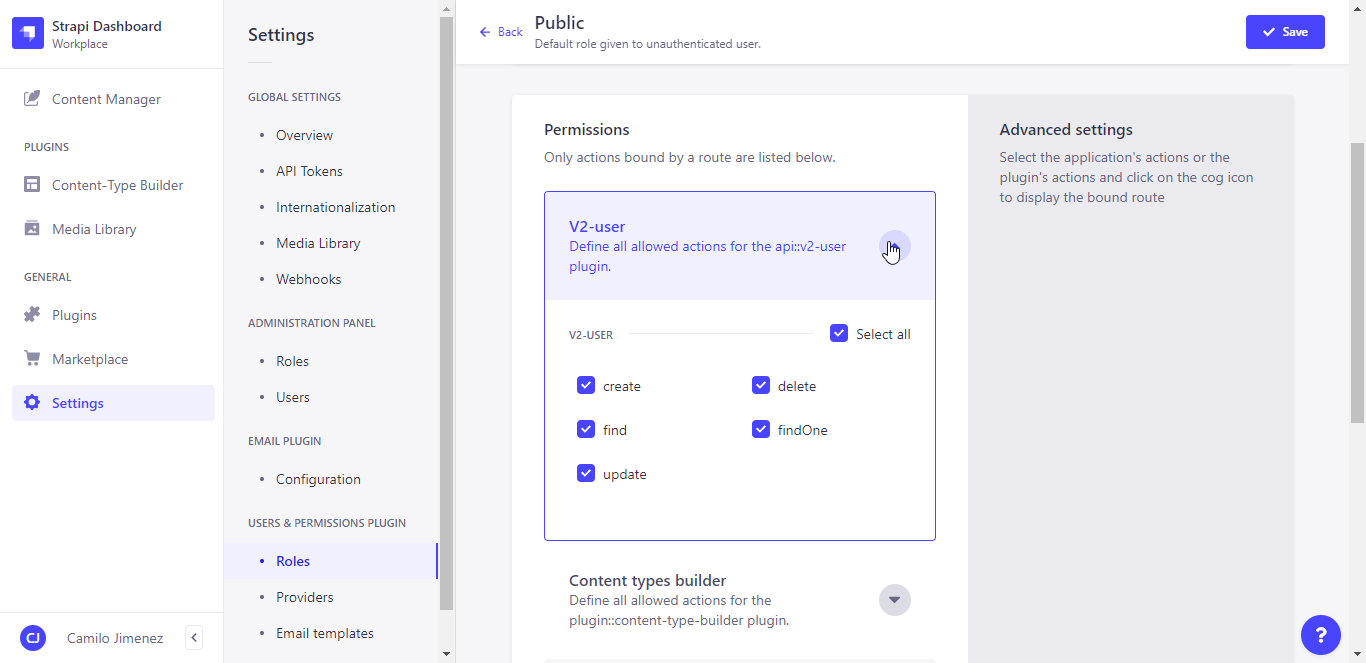Open API Tokens settings page
Image resolution: width=1366 pixels, height=663 pixels.
pos(309,171)
